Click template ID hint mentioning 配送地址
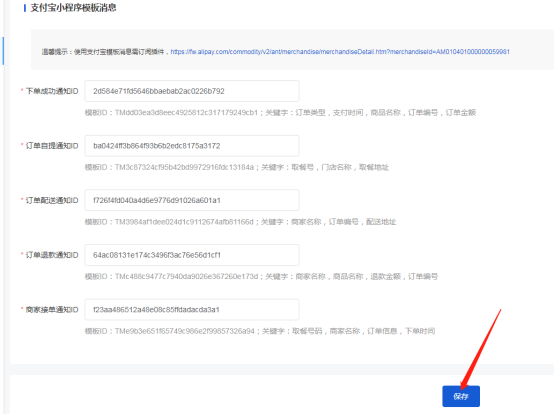The image size is (554, 415). click(240, 221)
